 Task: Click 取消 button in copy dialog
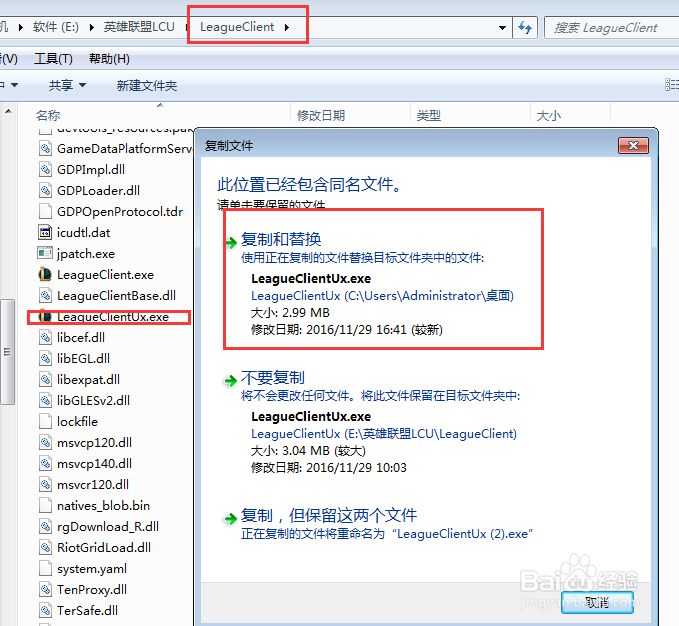pyautogui.click(x=597, y=602)
